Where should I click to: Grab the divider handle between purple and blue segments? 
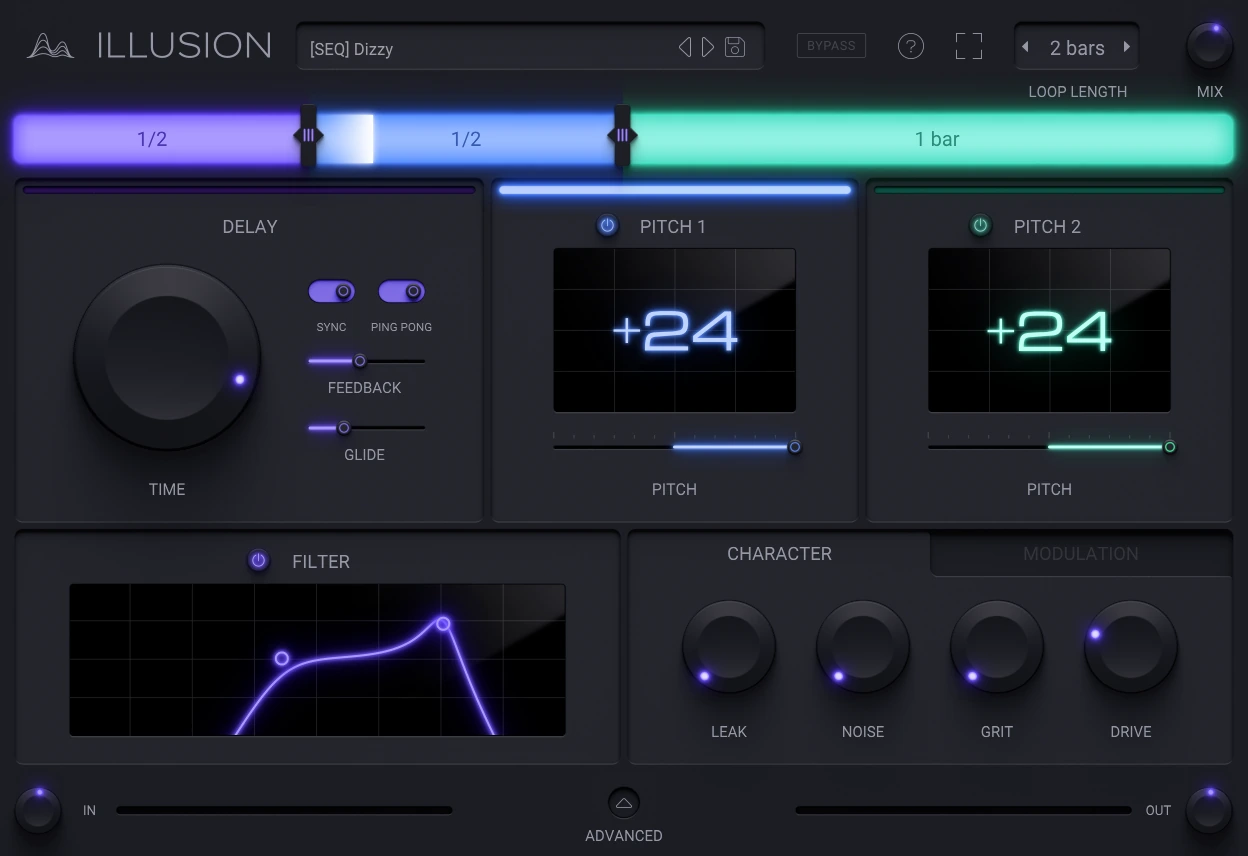[x=308, y=136]
